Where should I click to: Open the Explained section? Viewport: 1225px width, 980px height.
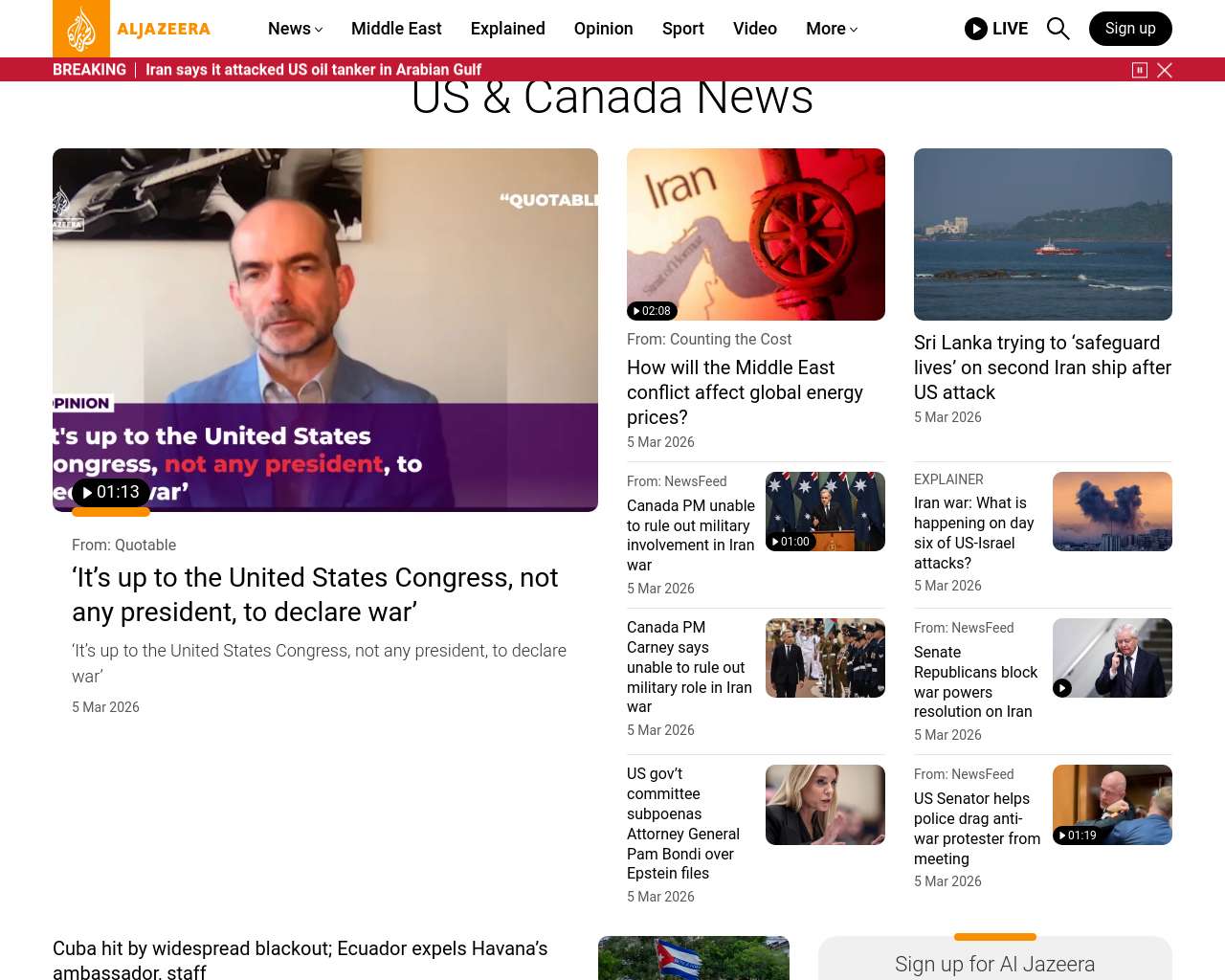508,29
